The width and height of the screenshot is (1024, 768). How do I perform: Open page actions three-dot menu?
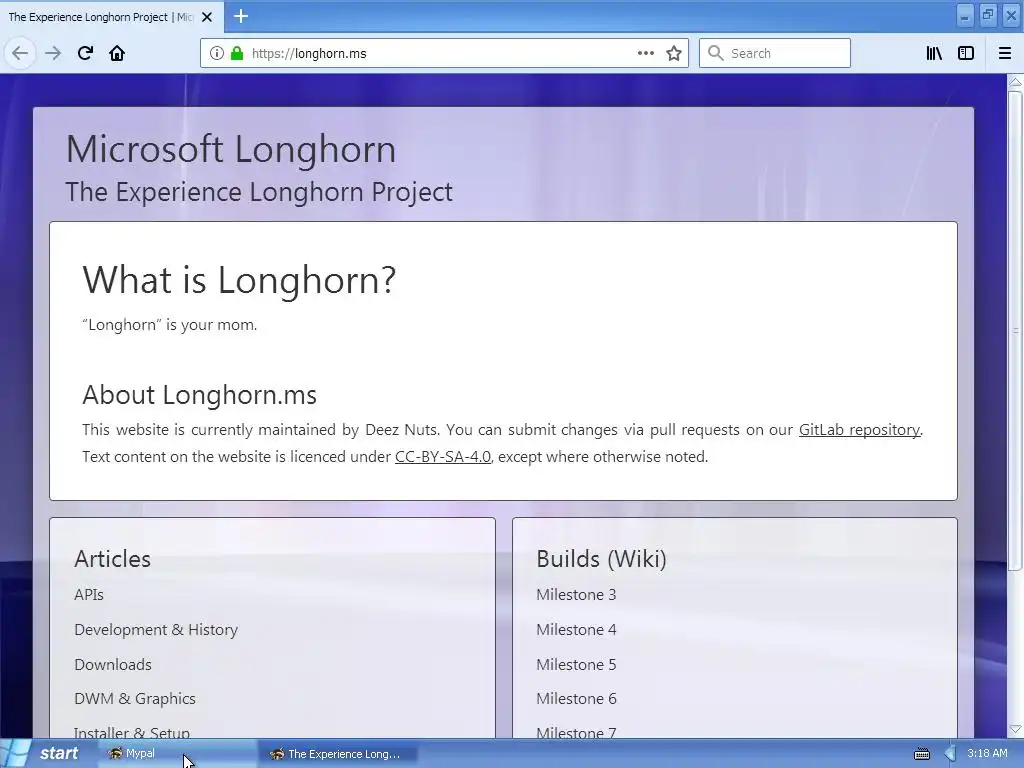646,53
